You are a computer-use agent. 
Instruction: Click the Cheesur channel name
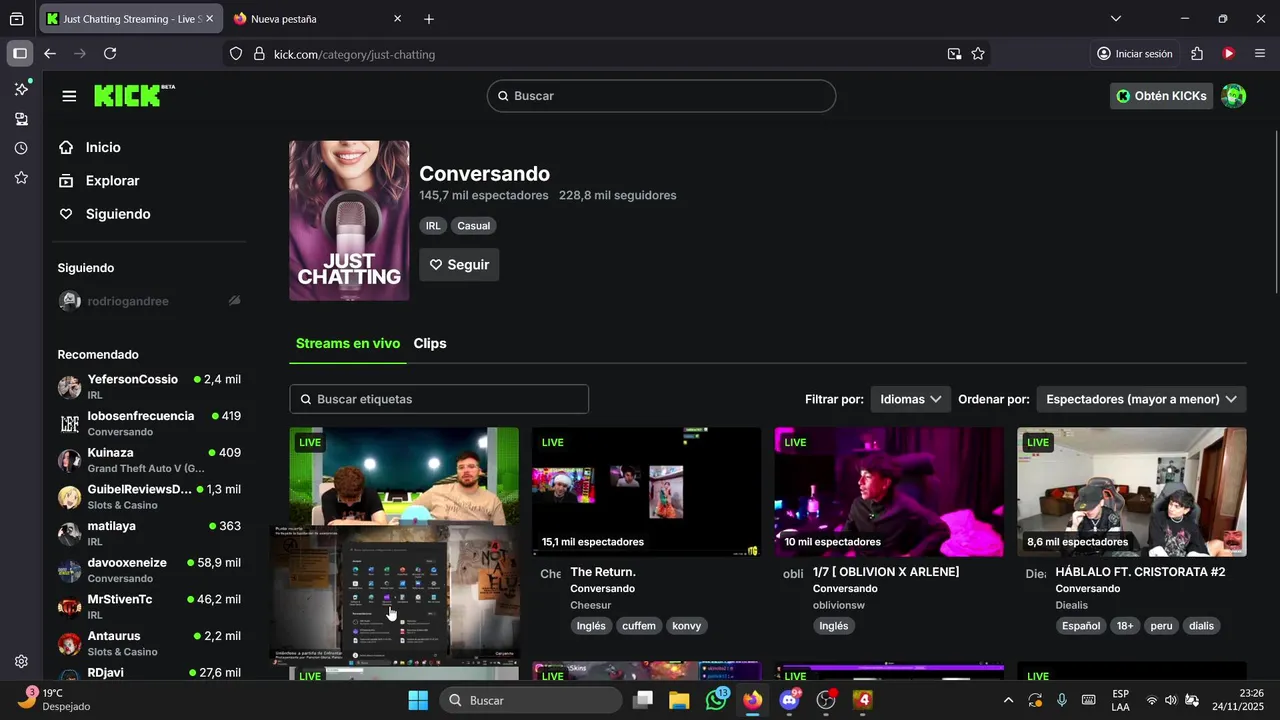(591, 605)
